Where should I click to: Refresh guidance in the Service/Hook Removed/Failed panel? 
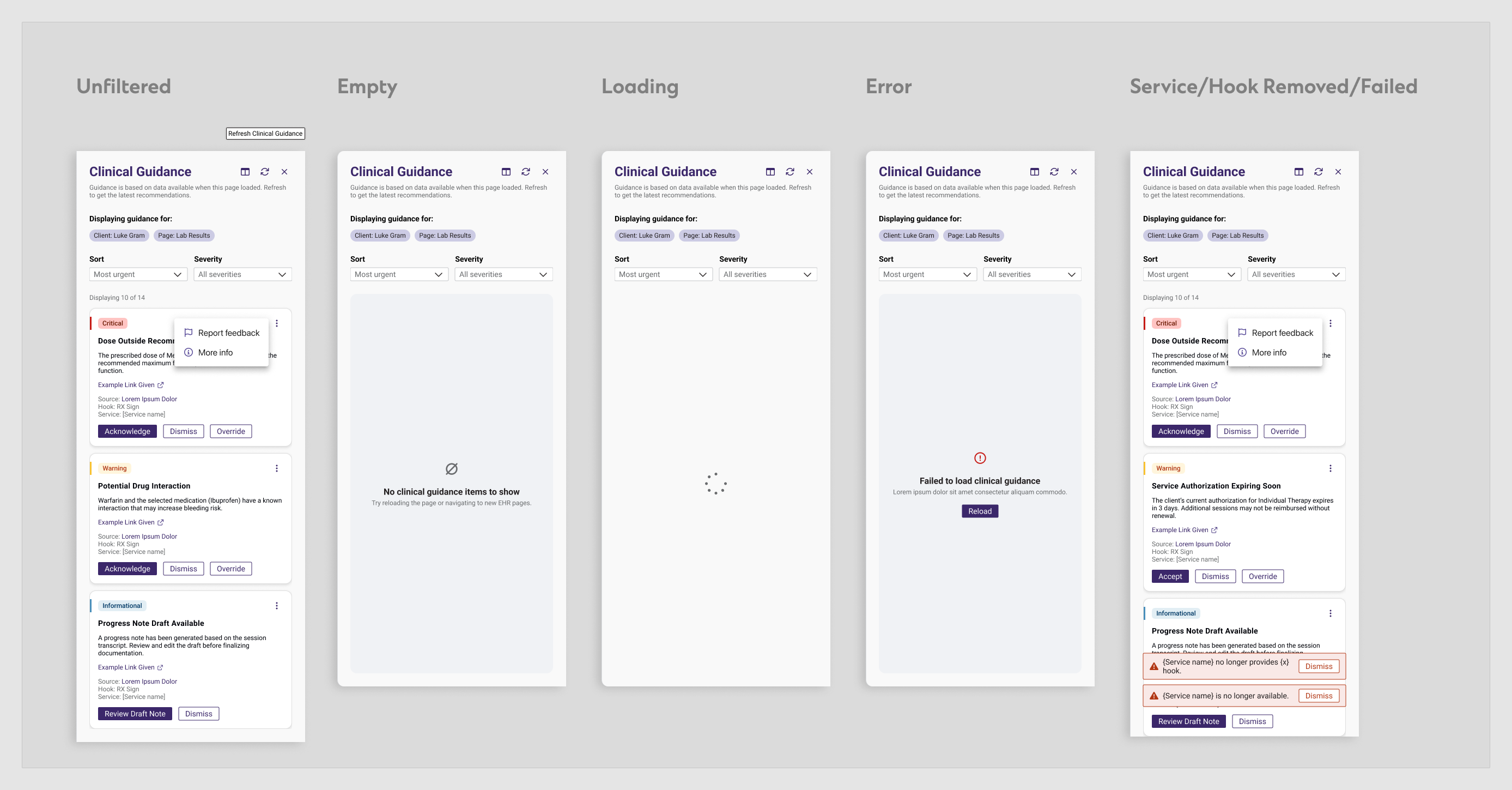click(1319, 172)
